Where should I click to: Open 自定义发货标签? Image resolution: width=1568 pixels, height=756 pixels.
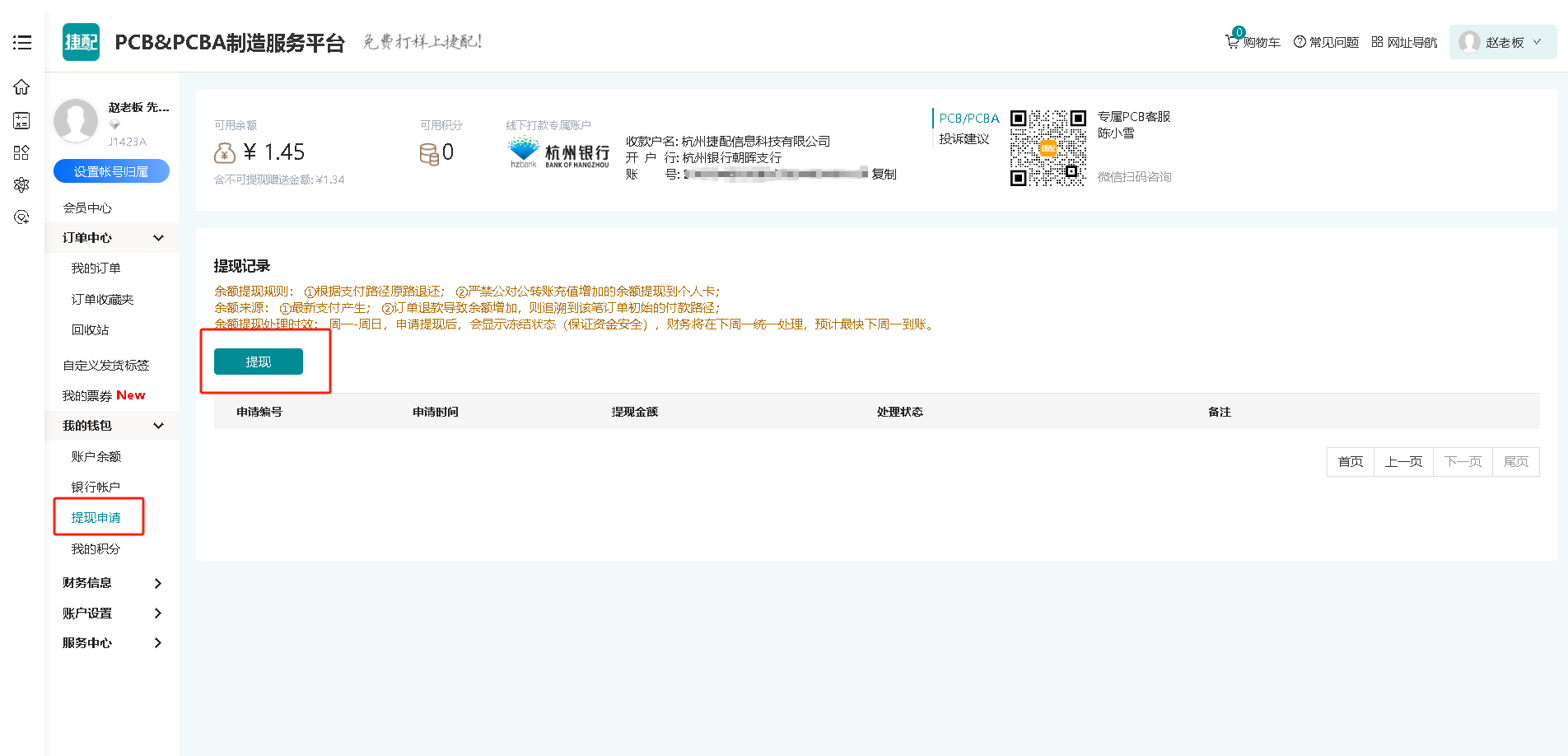106,365
